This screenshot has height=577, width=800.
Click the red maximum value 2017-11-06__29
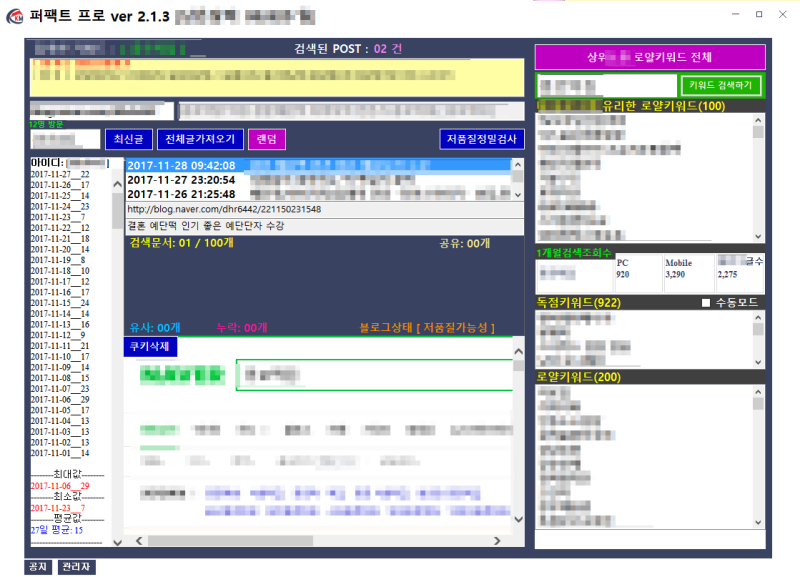60,486
